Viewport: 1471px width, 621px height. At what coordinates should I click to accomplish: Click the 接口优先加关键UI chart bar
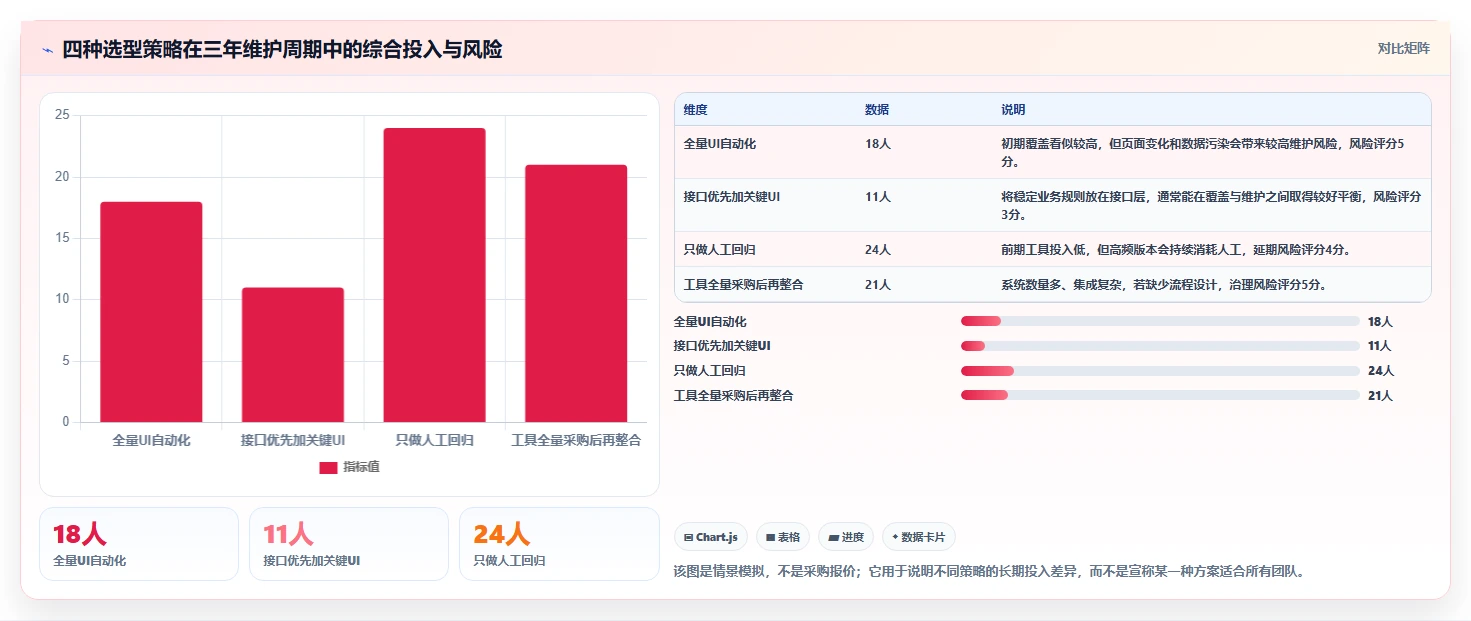coord(293,355)
